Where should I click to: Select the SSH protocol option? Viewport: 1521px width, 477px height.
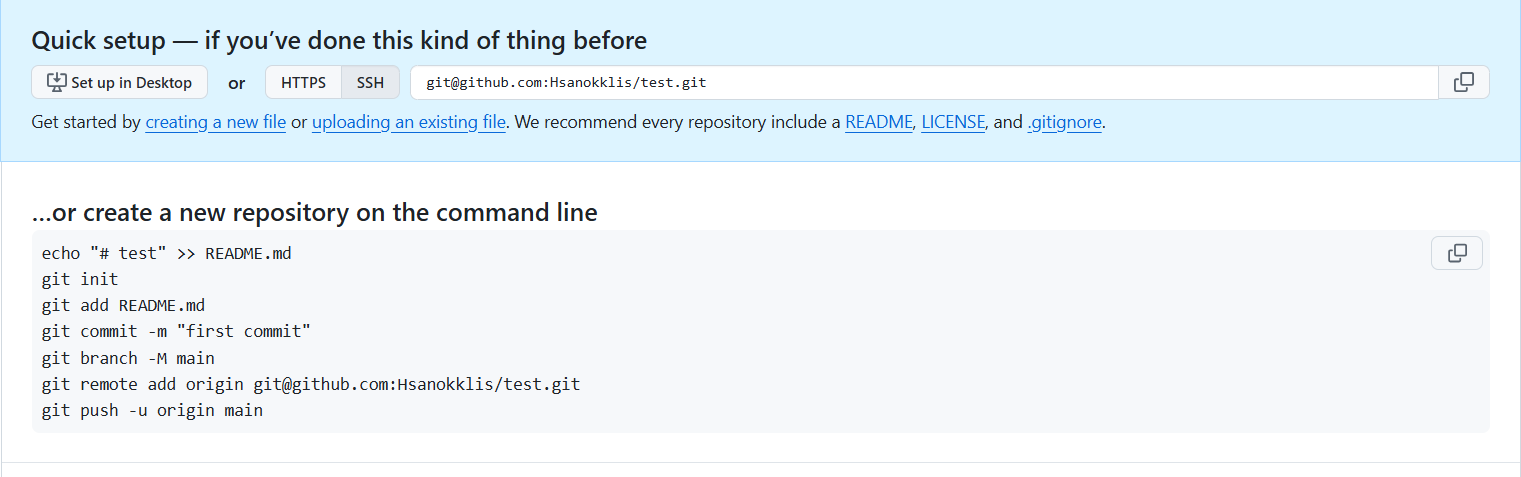(370, 83)
